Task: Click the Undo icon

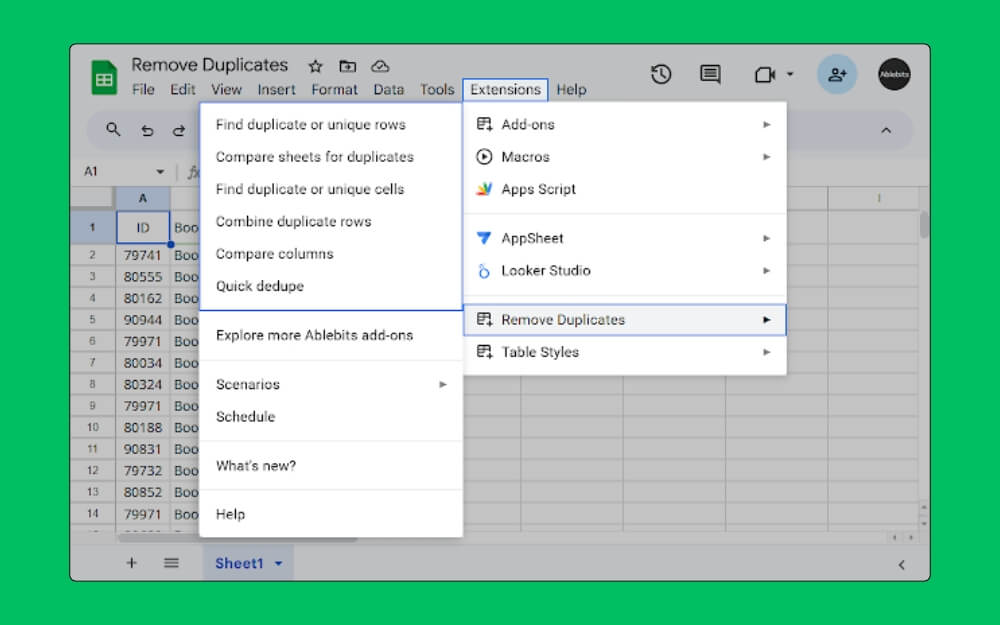Action: (147, 129)
